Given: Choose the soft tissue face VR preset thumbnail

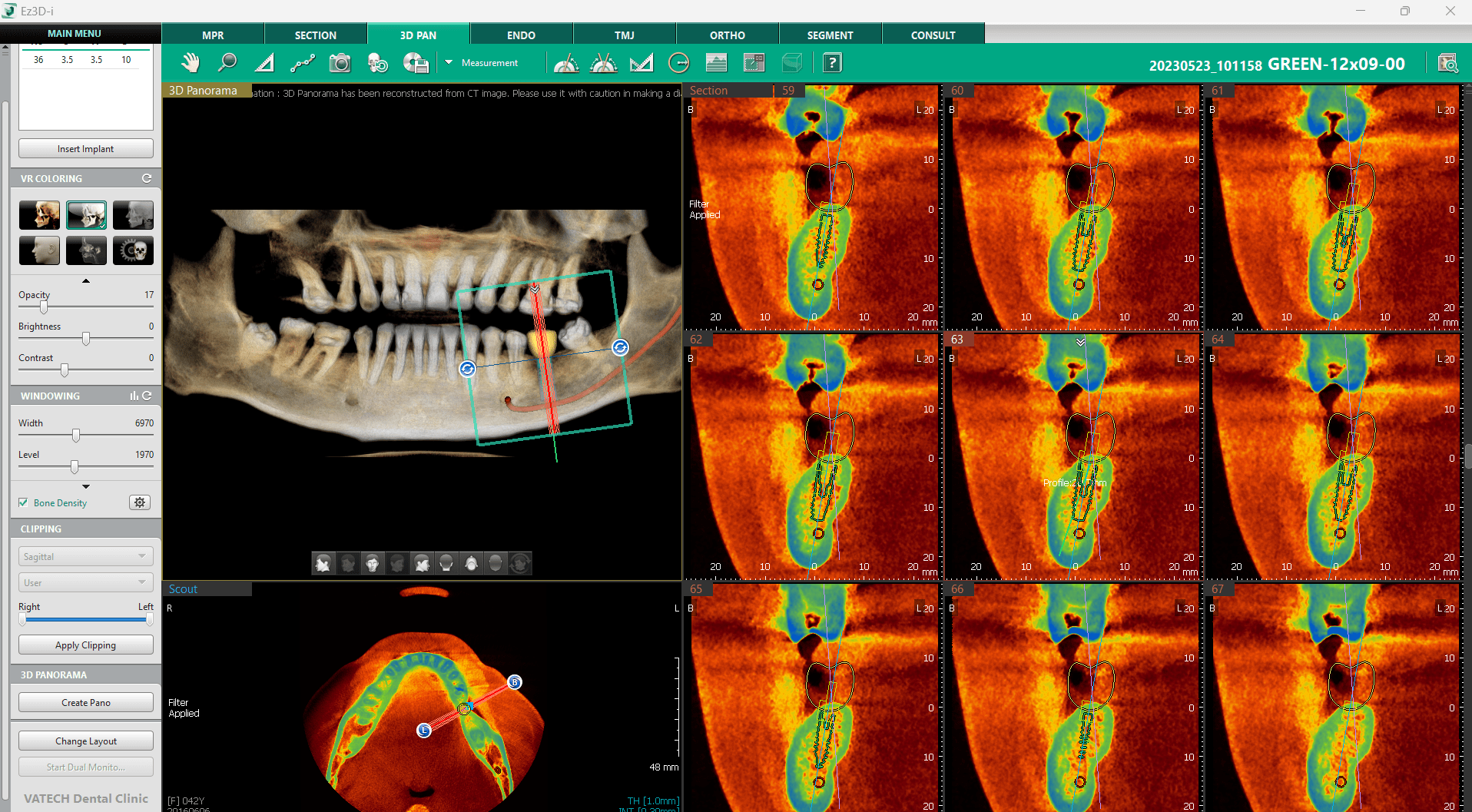Looking at the screenshot, I should click(x=39, y=250).
